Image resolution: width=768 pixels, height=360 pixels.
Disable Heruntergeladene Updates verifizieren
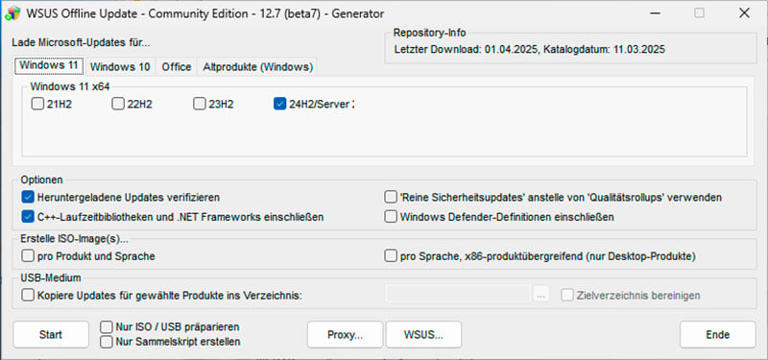[27, 197]
